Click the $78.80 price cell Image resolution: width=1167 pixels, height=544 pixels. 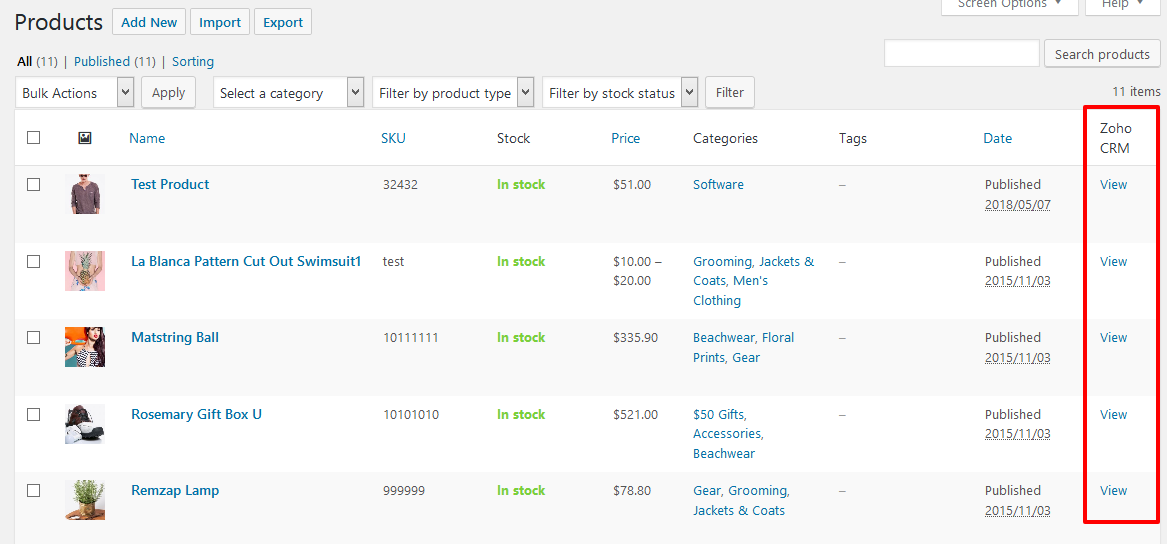click(632, 490)
